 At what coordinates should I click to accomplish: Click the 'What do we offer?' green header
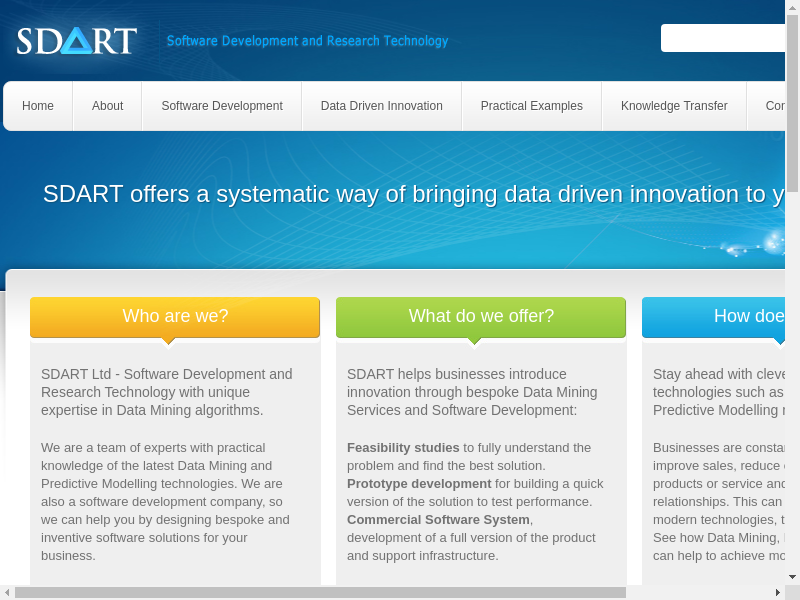tap(481, 317)
